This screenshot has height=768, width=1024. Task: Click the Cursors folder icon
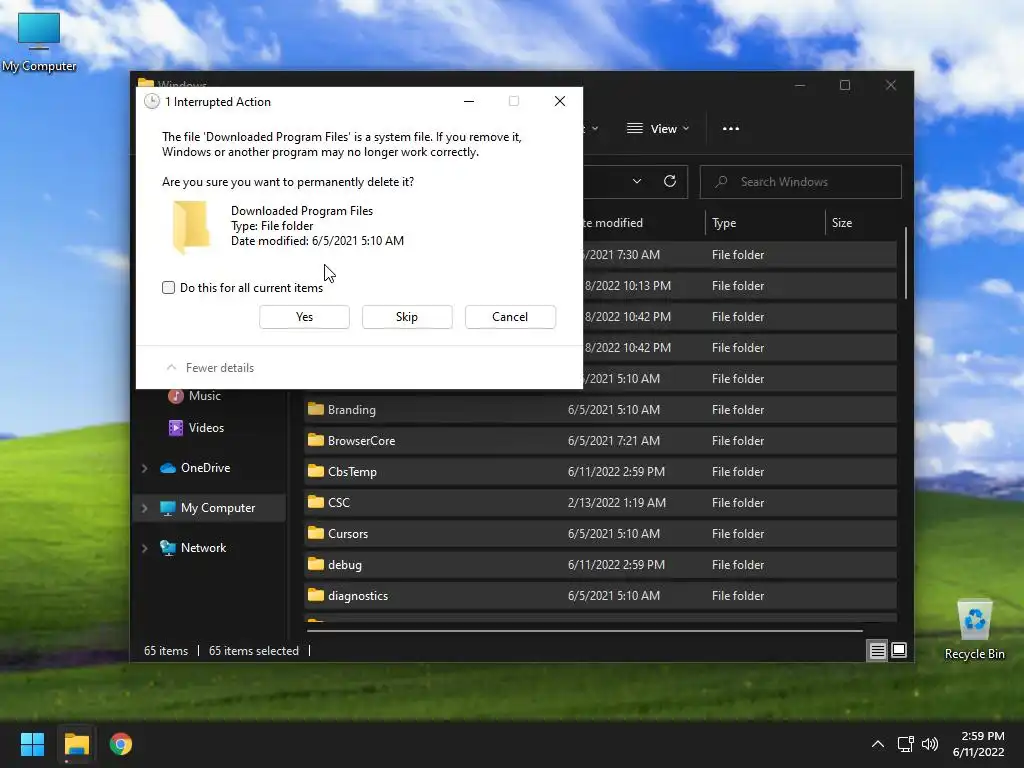(x=316, y=533)
